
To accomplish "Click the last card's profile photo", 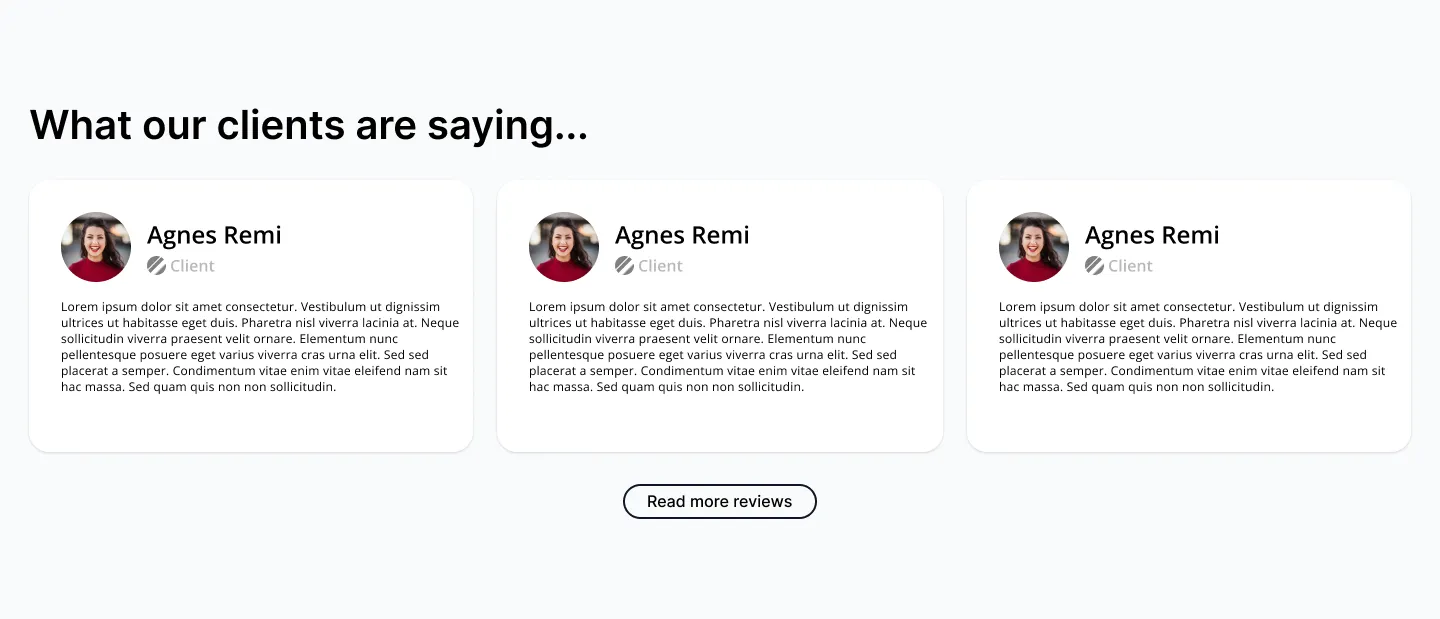I will click(1034, 247).
